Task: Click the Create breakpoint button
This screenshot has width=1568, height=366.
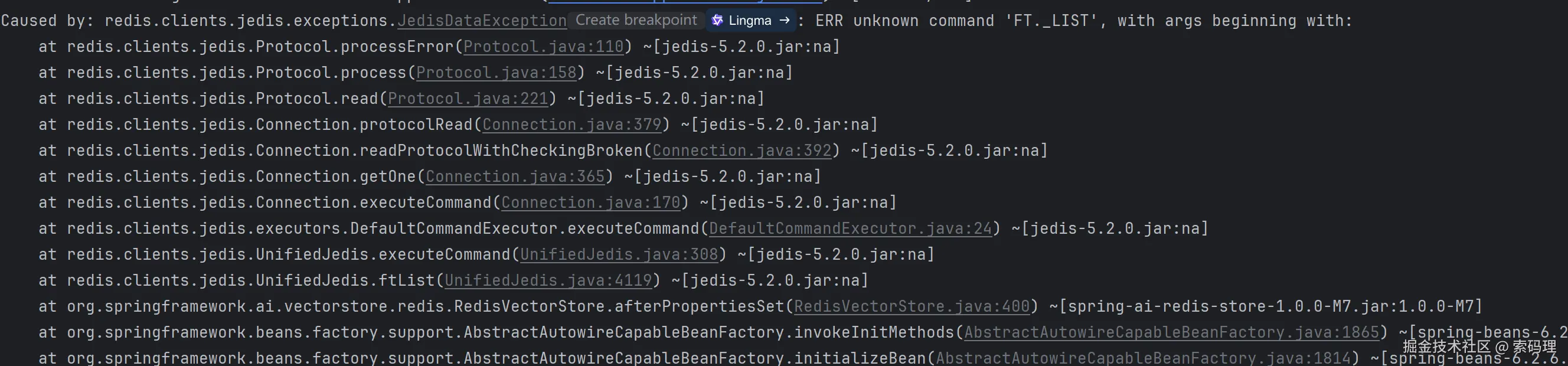Action: [x=636, y=20]
